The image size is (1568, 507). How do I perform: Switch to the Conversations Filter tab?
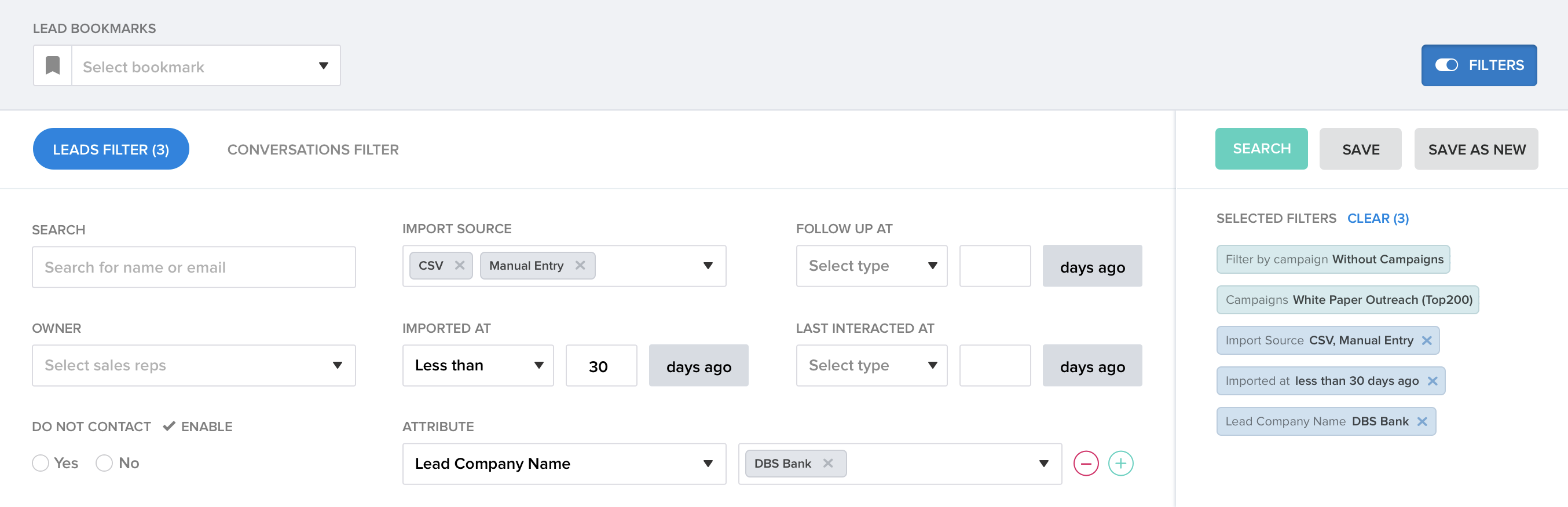click(x=313, y=150)
